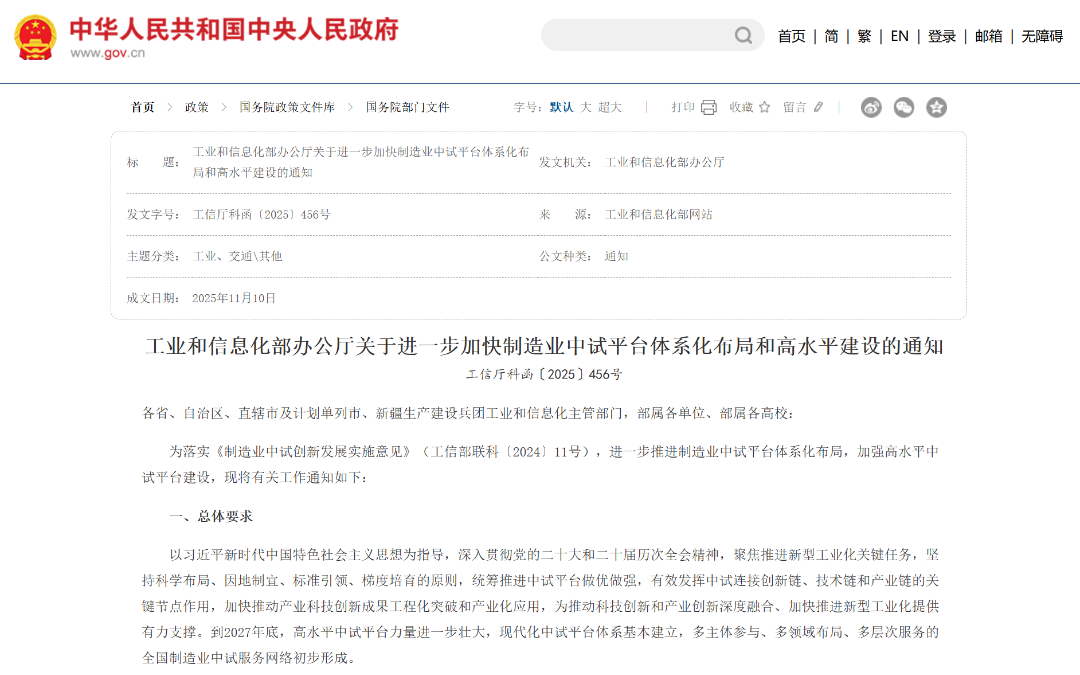Click the 标题 field title text
The height and width of the screenshot is (675, 1080).
coord(361,163)
